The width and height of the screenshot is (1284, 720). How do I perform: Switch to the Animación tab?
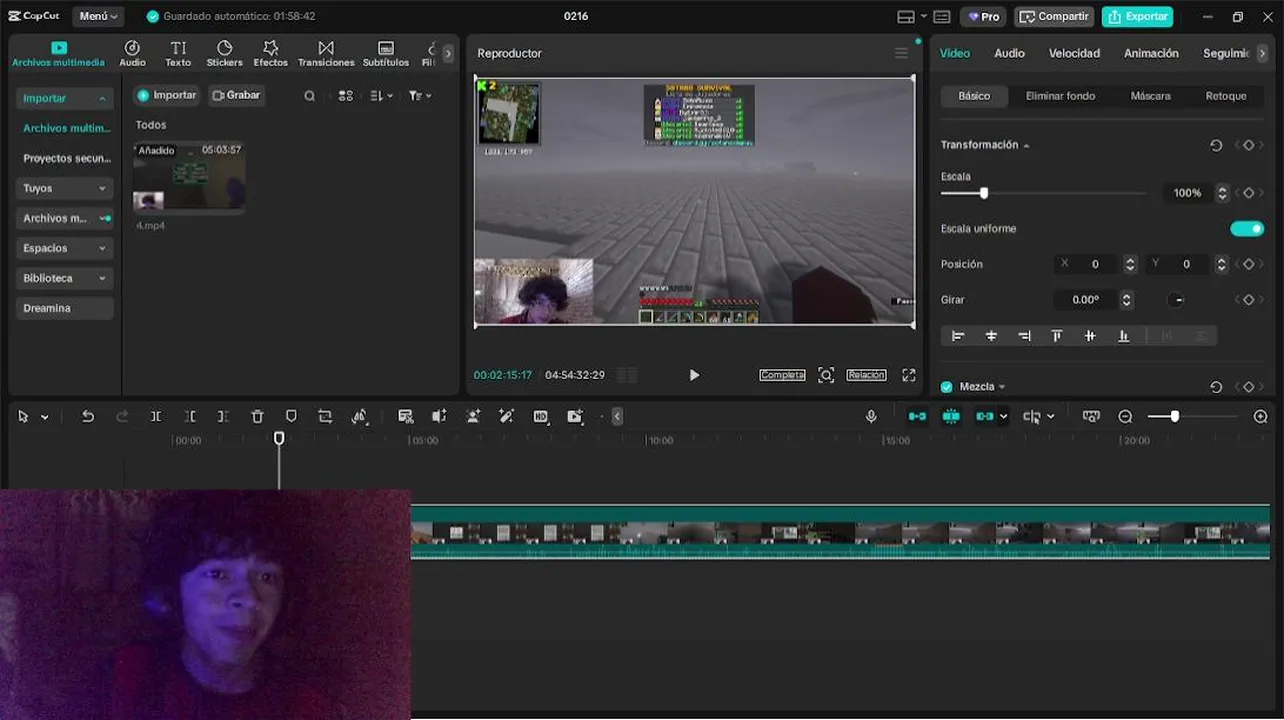pyautogui.click(x=1151, y=53)
